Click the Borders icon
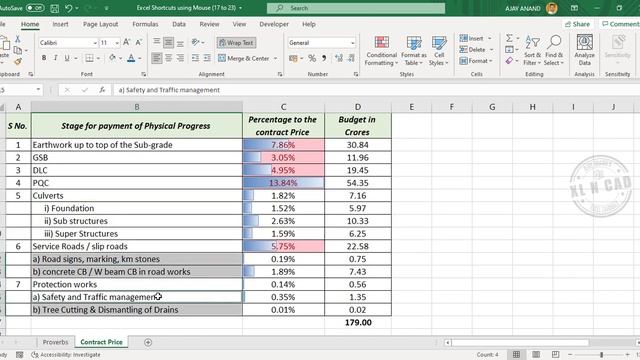 pyautogui.click(x=89, y=58)
